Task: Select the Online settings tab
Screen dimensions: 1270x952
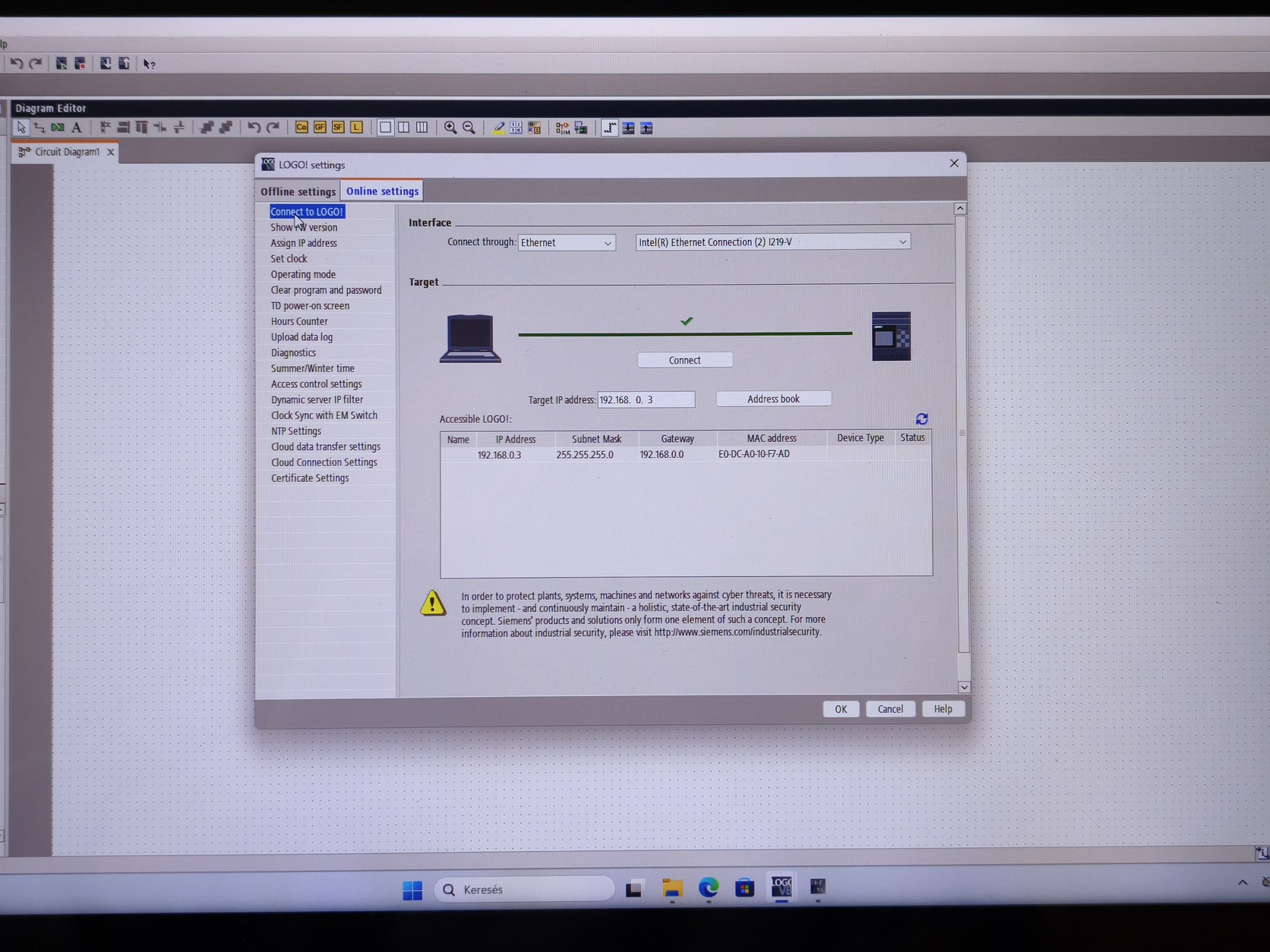Action: coord(382,191)
